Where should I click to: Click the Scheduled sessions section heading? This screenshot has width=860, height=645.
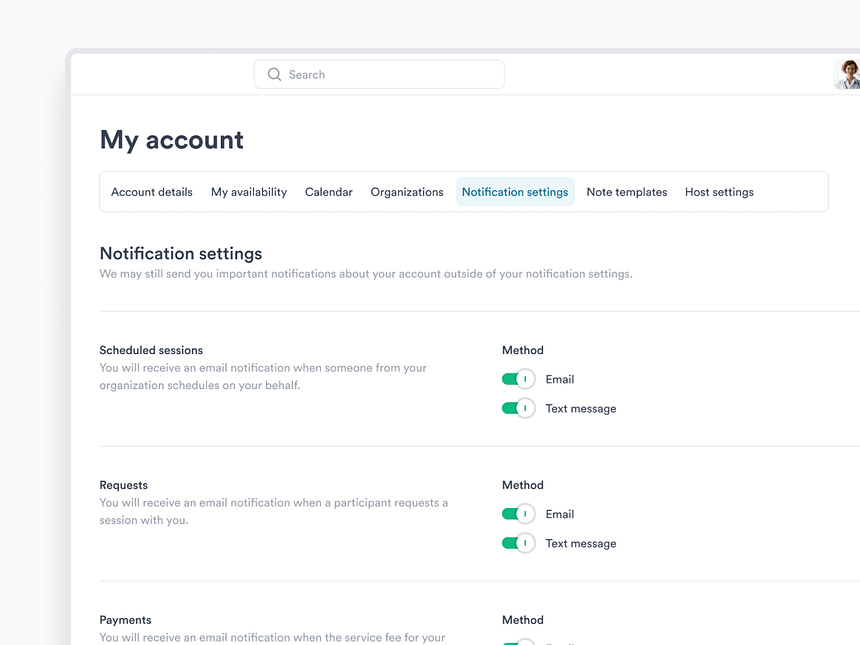[x=151, y=350]
